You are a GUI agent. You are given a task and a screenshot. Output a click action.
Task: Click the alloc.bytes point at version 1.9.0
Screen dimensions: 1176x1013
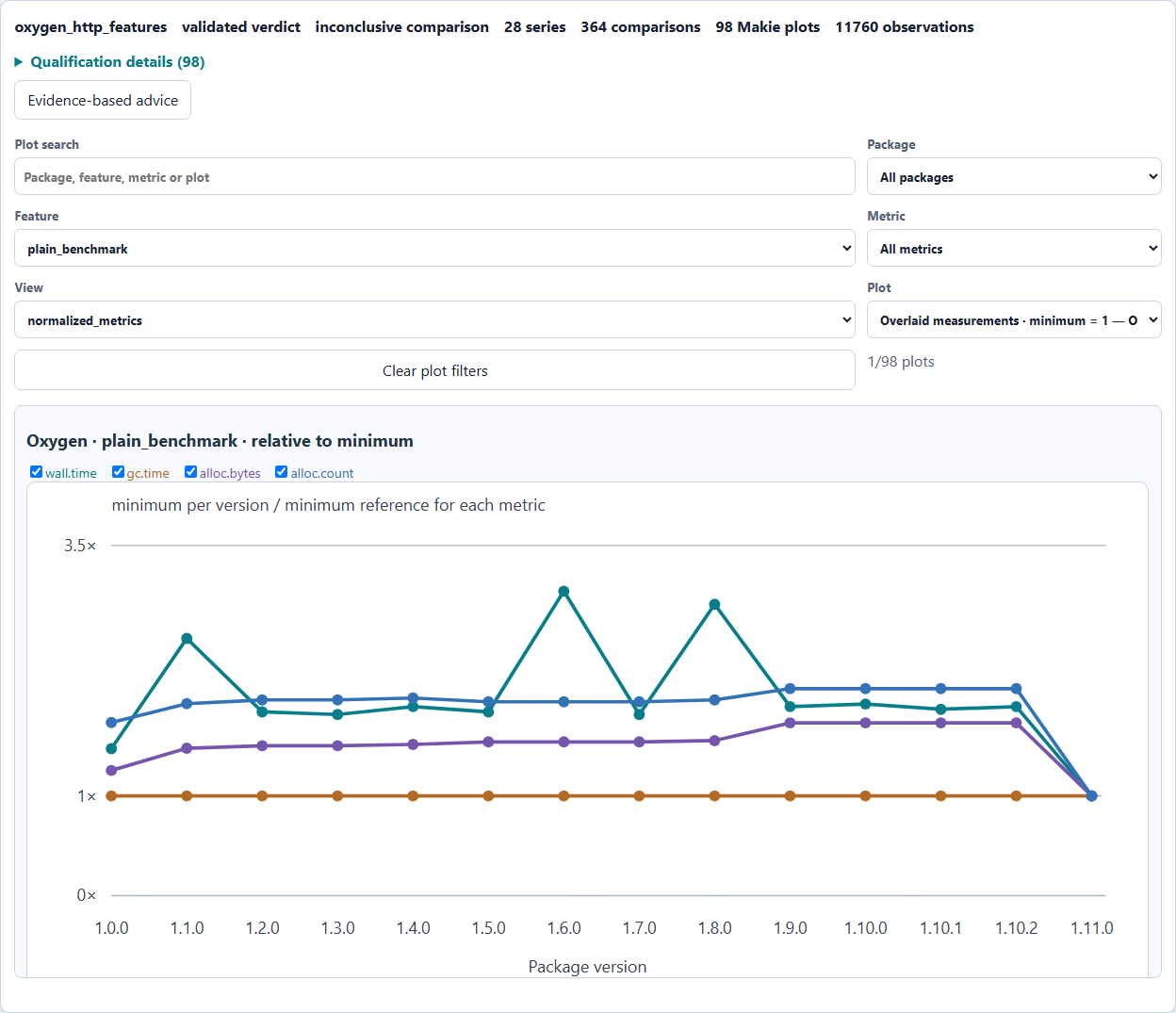pos(790,723)
